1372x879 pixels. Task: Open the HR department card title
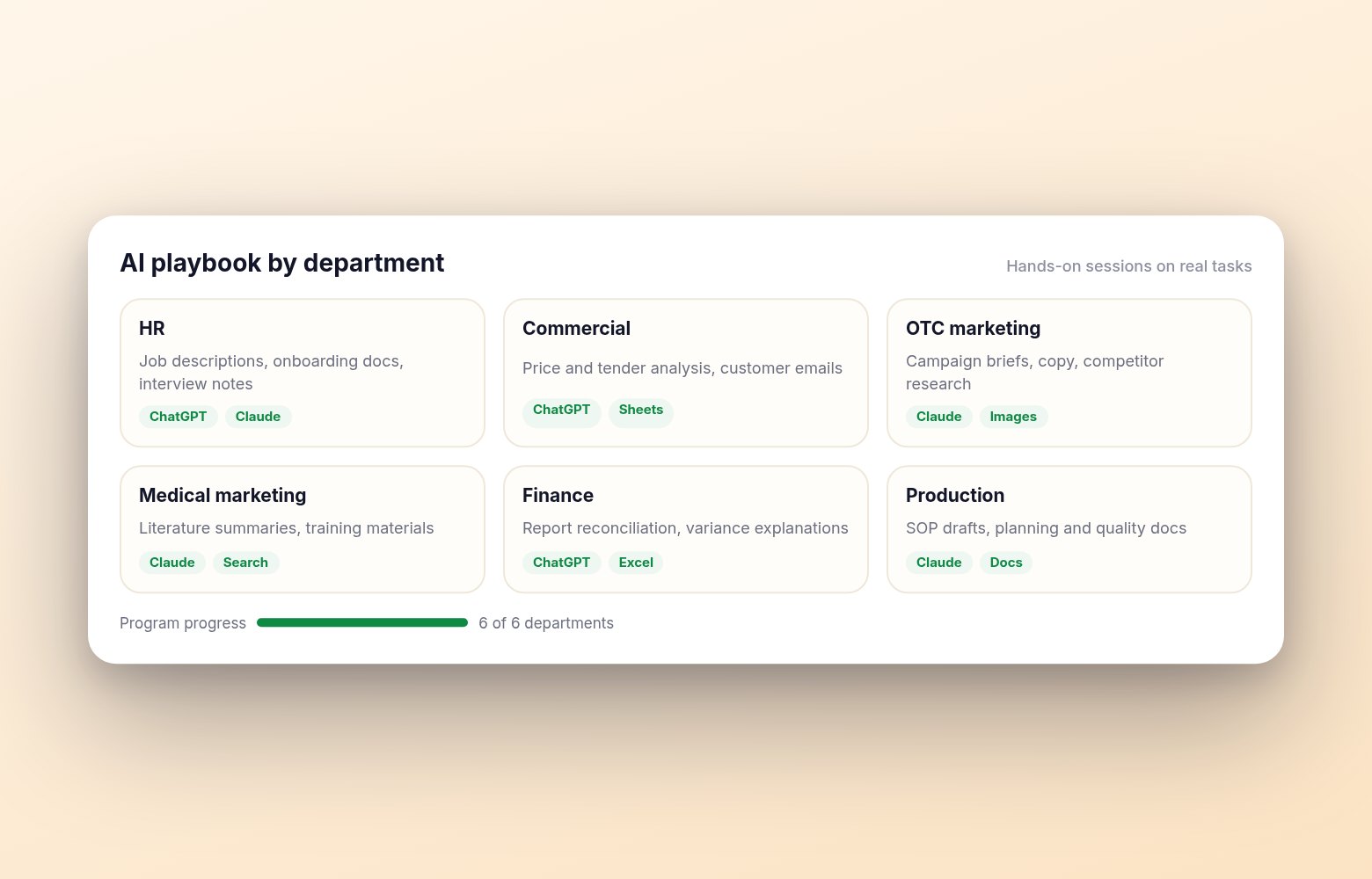151,328
